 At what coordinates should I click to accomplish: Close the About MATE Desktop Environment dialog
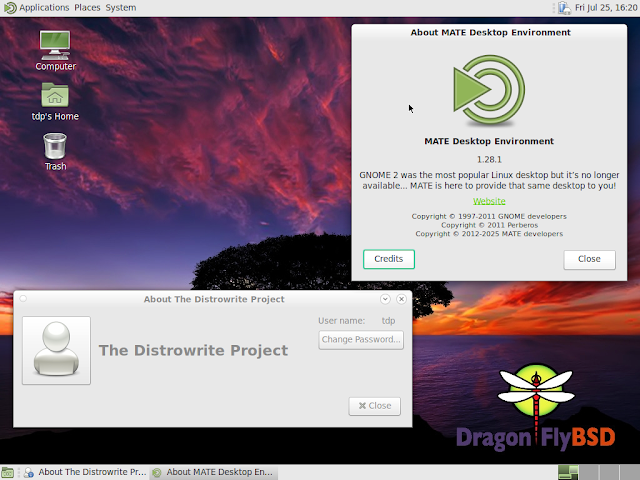coord(589,259)
